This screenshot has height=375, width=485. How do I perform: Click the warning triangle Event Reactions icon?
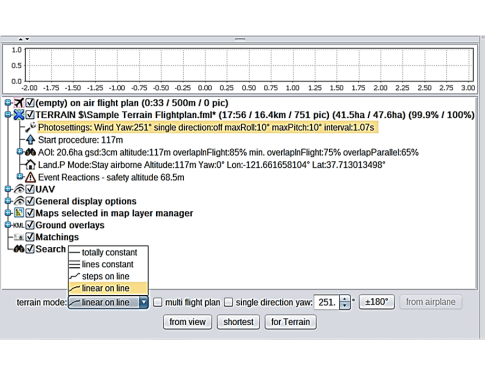(30, 177)
